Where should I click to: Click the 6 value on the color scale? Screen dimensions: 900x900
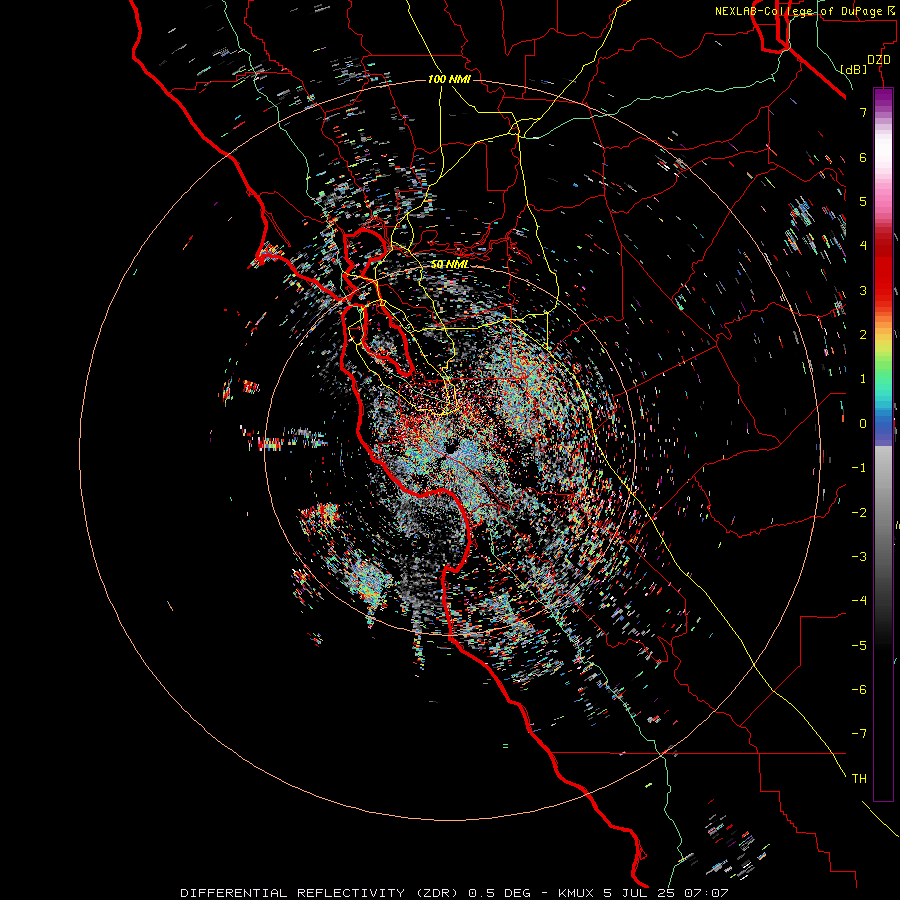[x=863, y=157]
